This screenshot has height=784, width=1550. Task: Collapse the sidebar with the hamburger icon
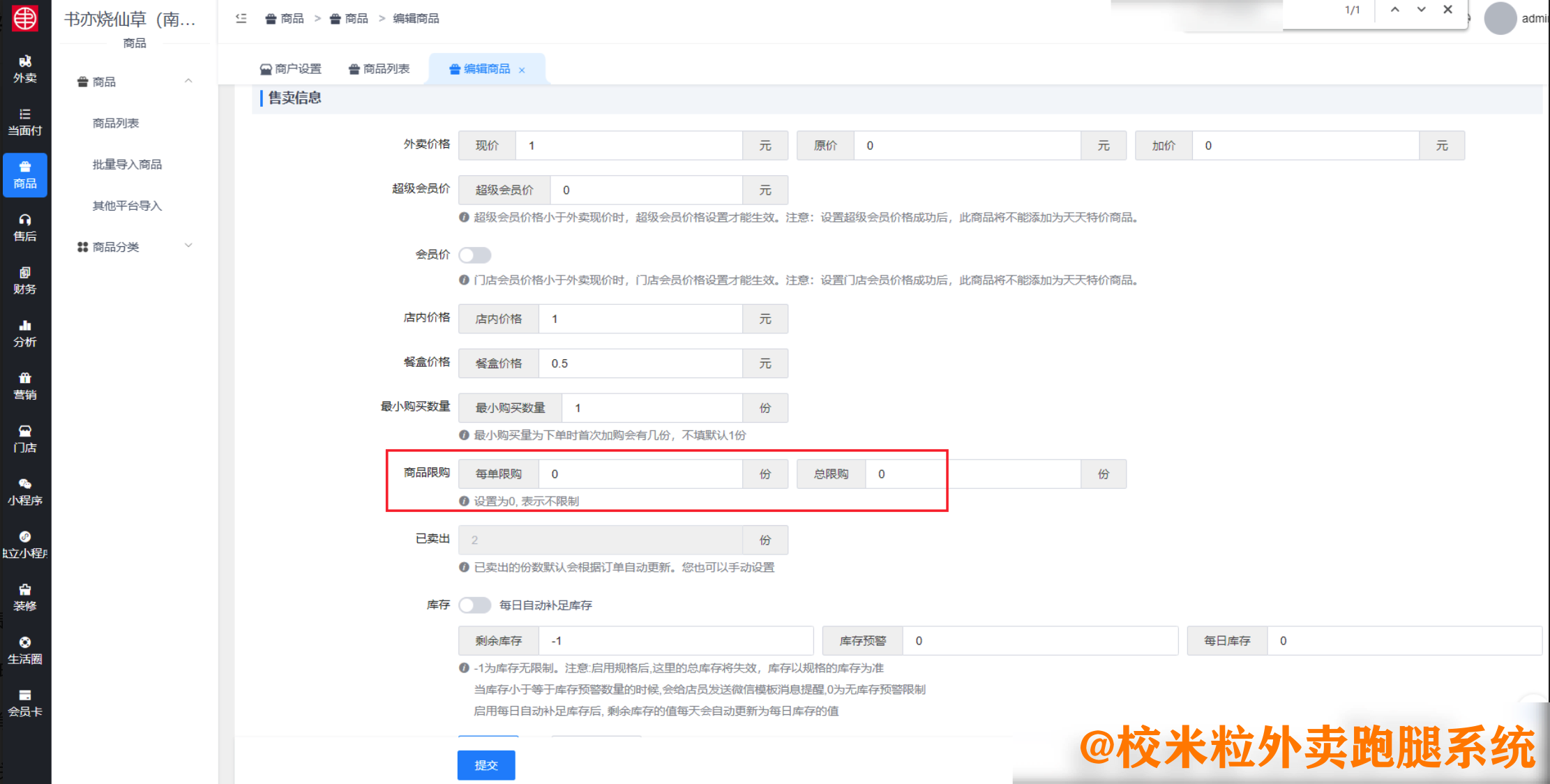(x=240, y=19)
